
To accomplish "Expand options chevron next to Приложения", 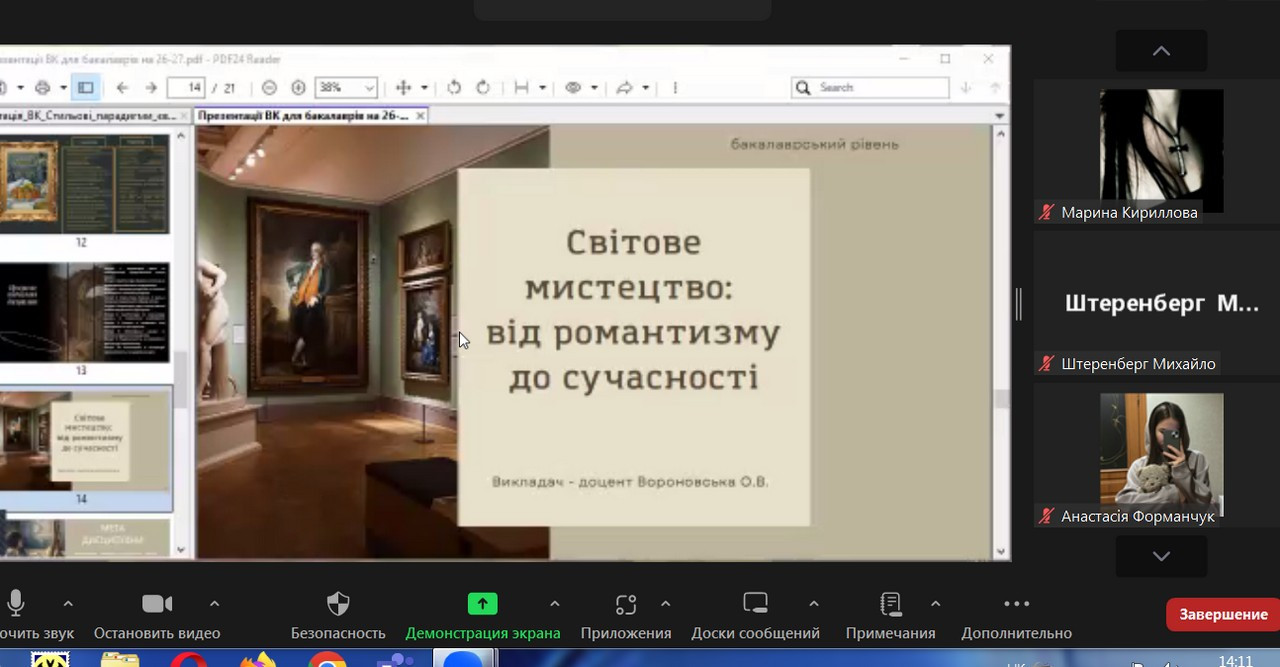I will point(666,604).
